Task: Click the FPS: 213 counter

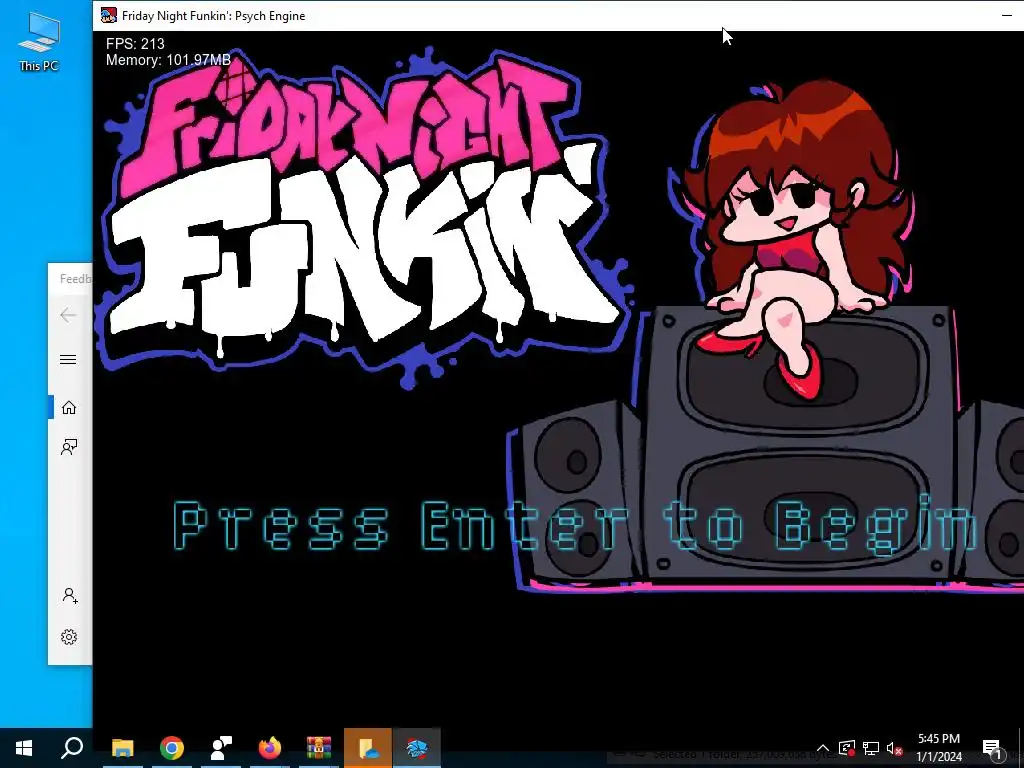Action: point(135,44)
